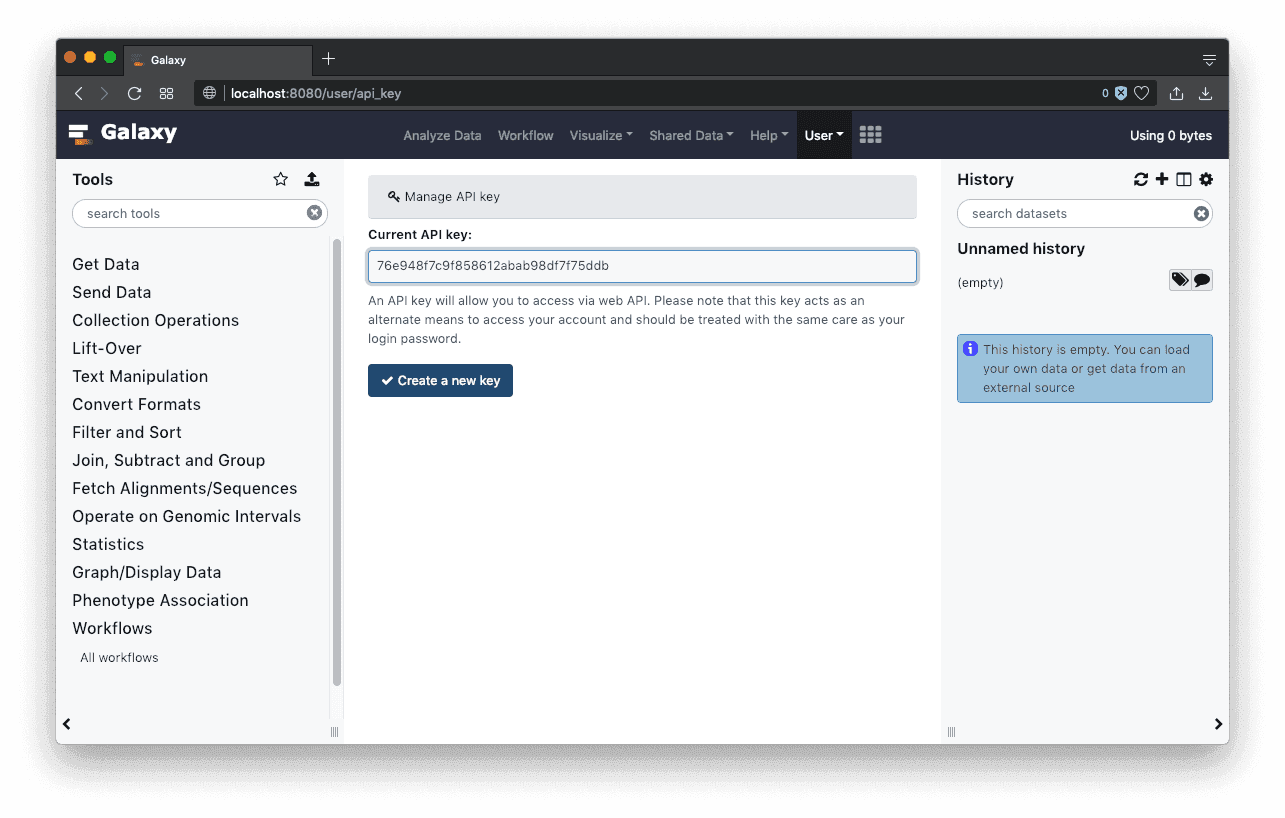This screenshot has width=1285, height=818.
Task: Click the favorites star icon in Tools
Action: pos(281,179)
